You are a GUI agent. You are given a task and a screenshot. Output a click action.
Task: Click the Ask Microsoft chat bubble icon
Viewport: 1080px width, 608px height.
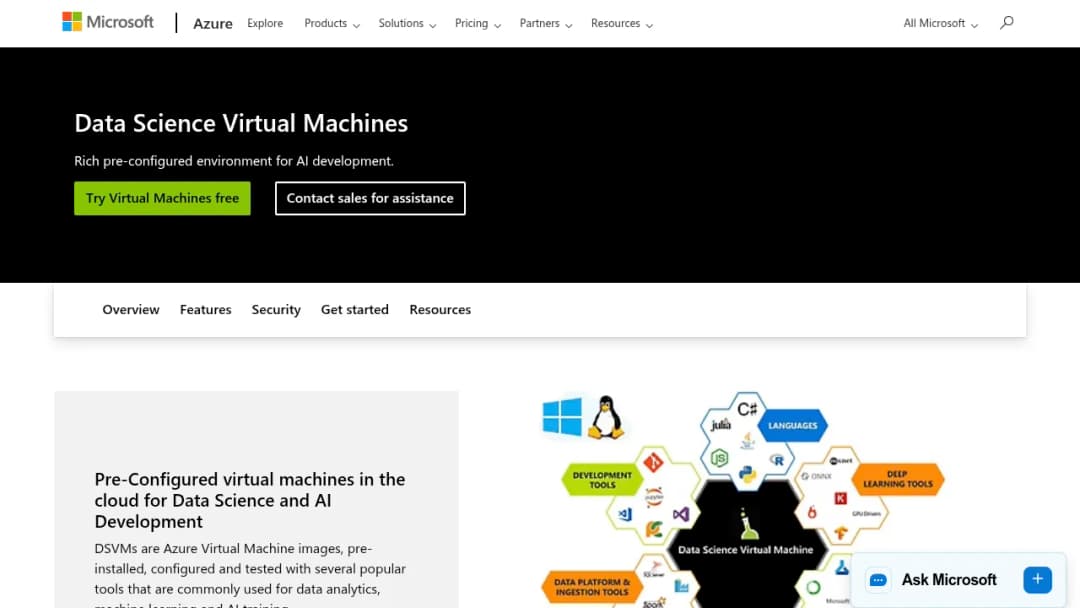coord(878,580)
